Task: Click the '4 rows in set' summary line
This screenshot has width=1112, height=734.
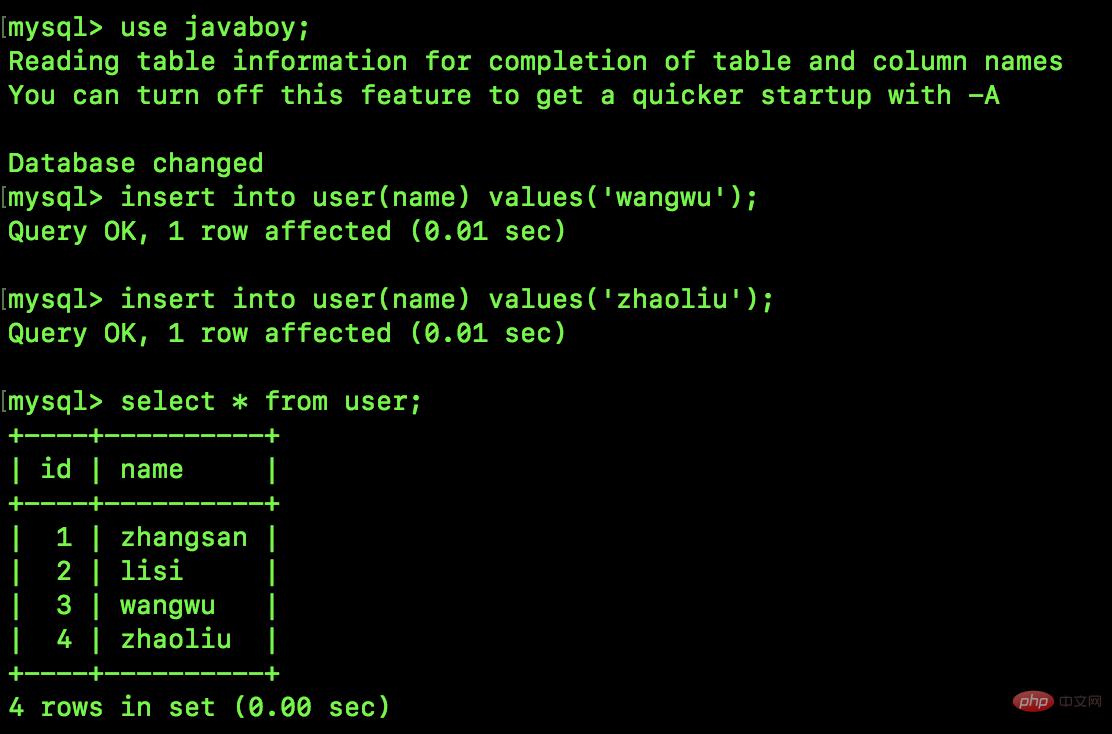Action: [x=199, y=707]
